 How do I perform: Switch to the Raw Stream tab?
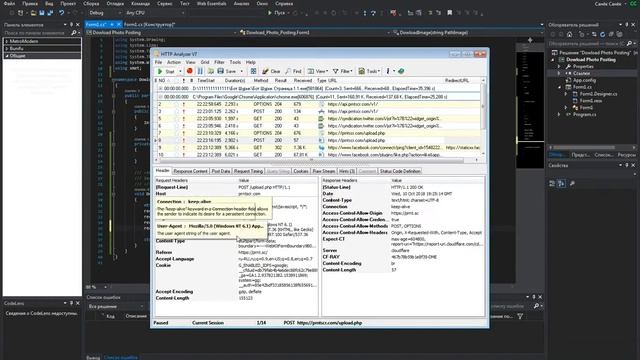(324, 171)
